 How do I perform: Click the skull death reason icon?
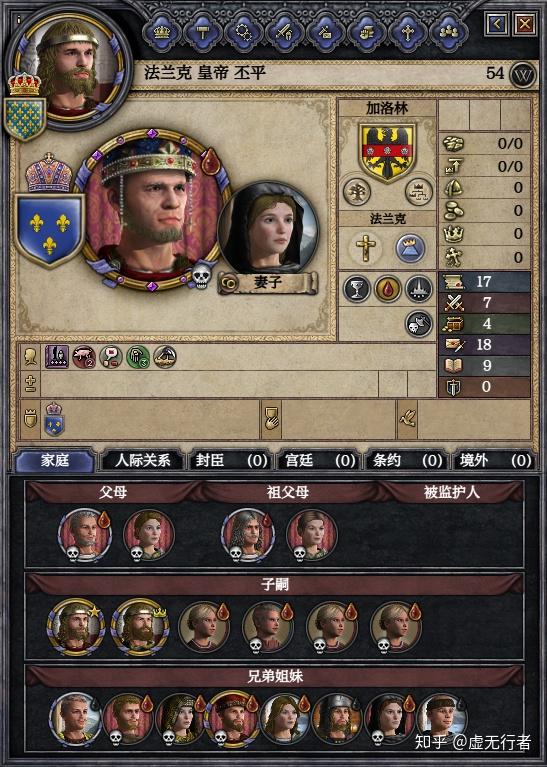coord(419,324)
